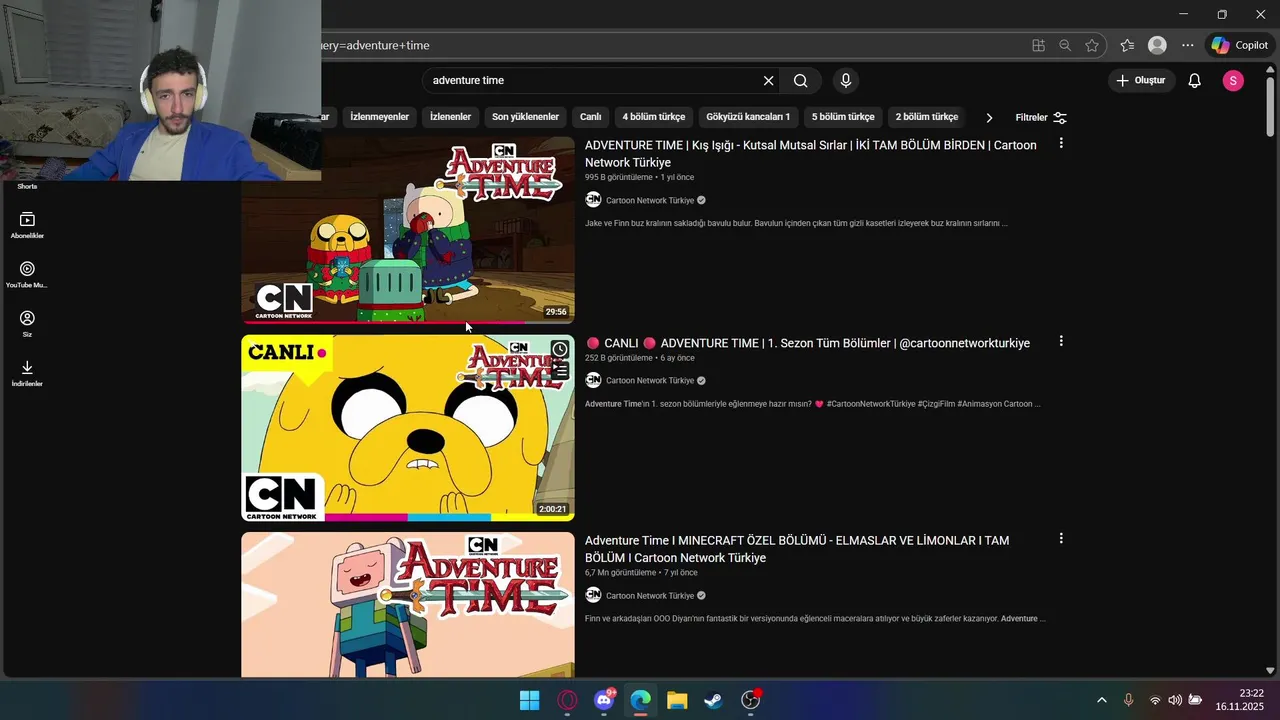Add page to favorites with star icon
This screenshot has width=1280, height=720.
click(1092, 45)
